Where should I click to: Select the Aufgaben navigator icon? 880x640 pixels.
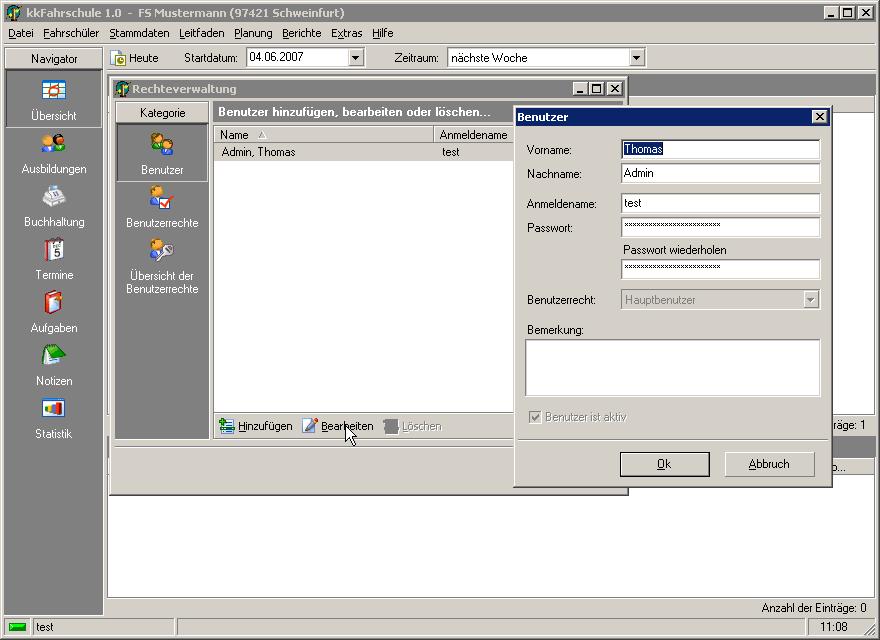point(53,303)
